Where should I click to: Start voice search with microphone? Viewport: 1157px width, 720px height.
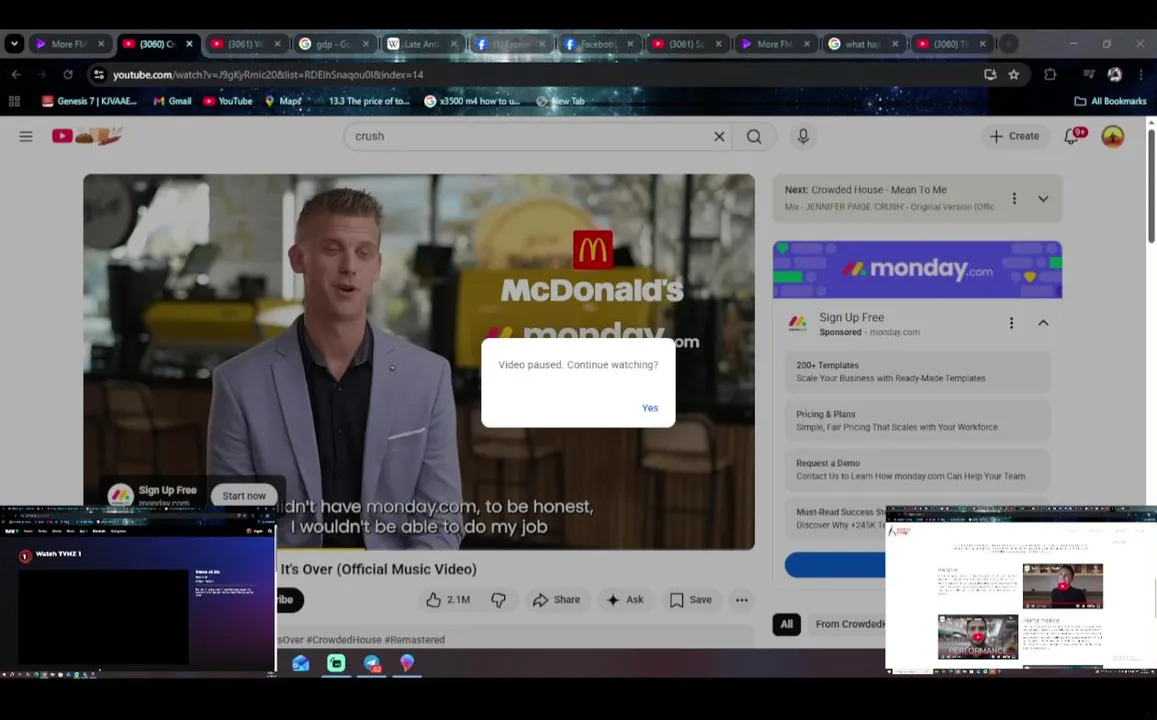coord(803,136)
